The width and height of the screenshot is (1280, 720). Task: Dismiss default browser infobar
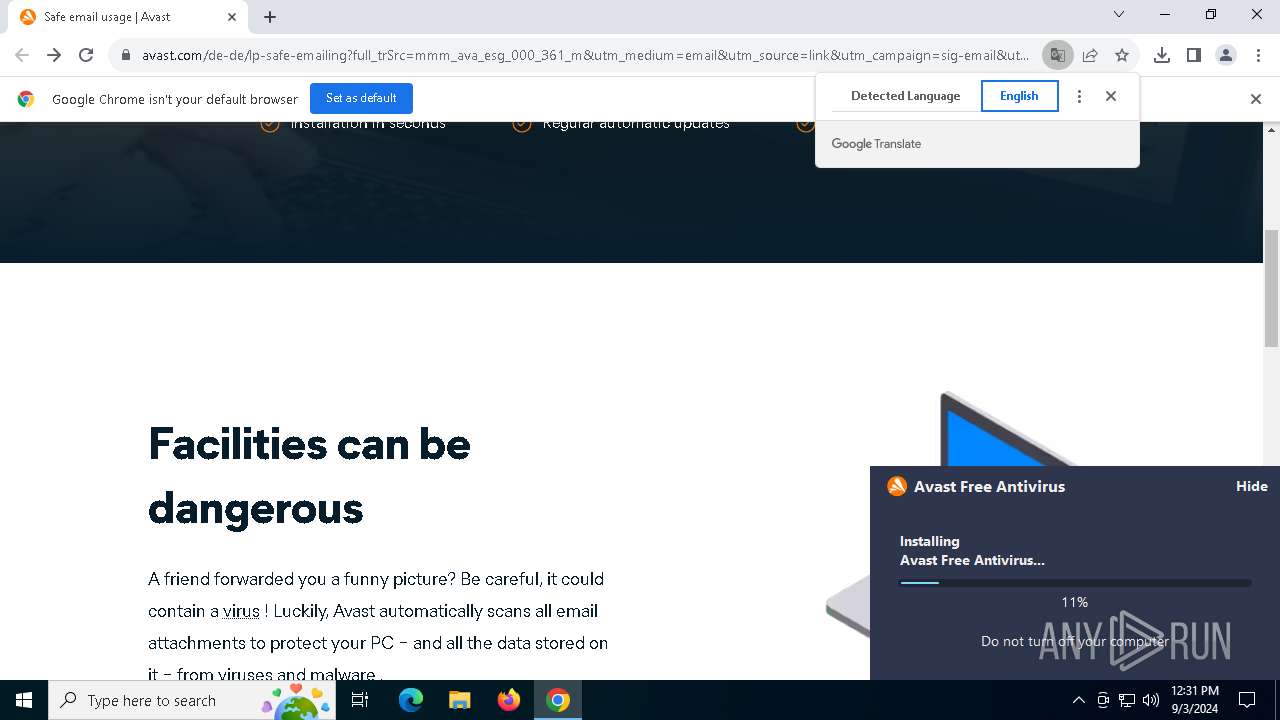(x=1256, y=98)
